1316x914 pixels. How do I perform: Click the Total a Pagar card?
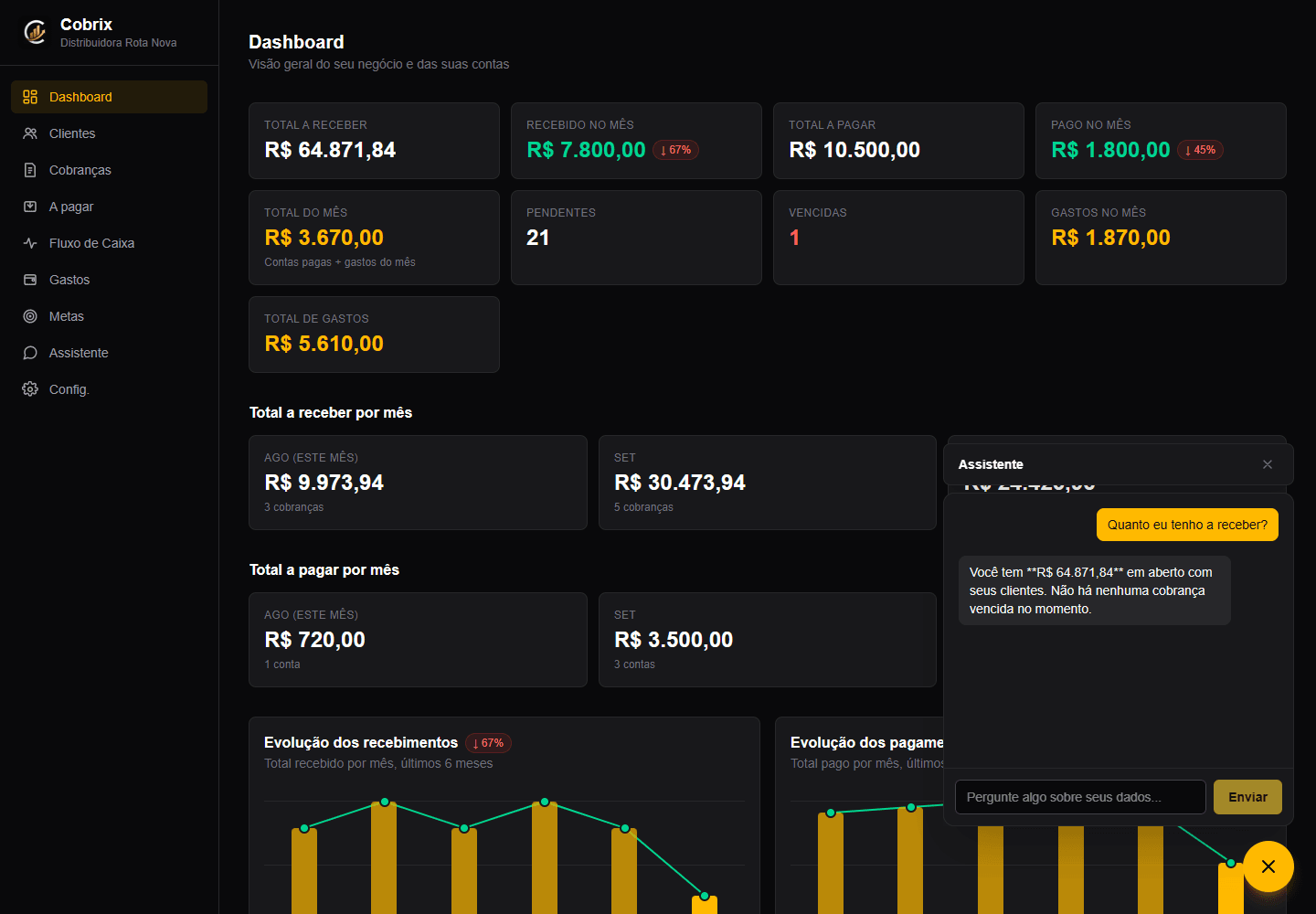pyautogui.click(x=898, y=141)
